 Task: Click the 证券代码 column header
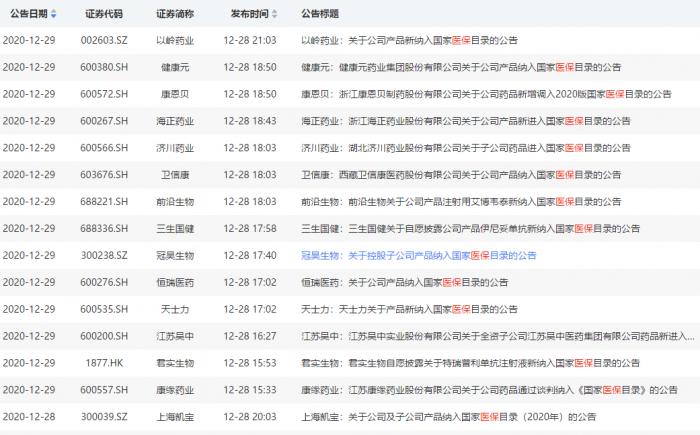(104, 14)
